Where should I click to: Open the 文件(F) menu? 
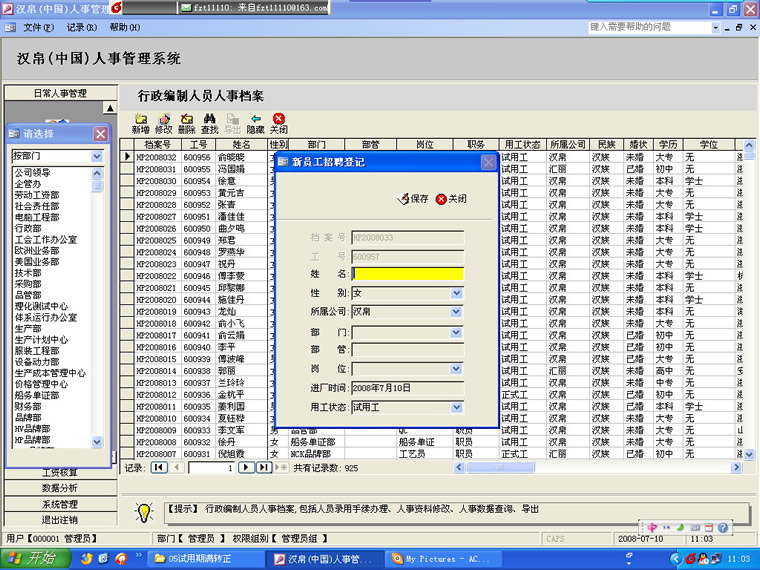coord(39,28)
